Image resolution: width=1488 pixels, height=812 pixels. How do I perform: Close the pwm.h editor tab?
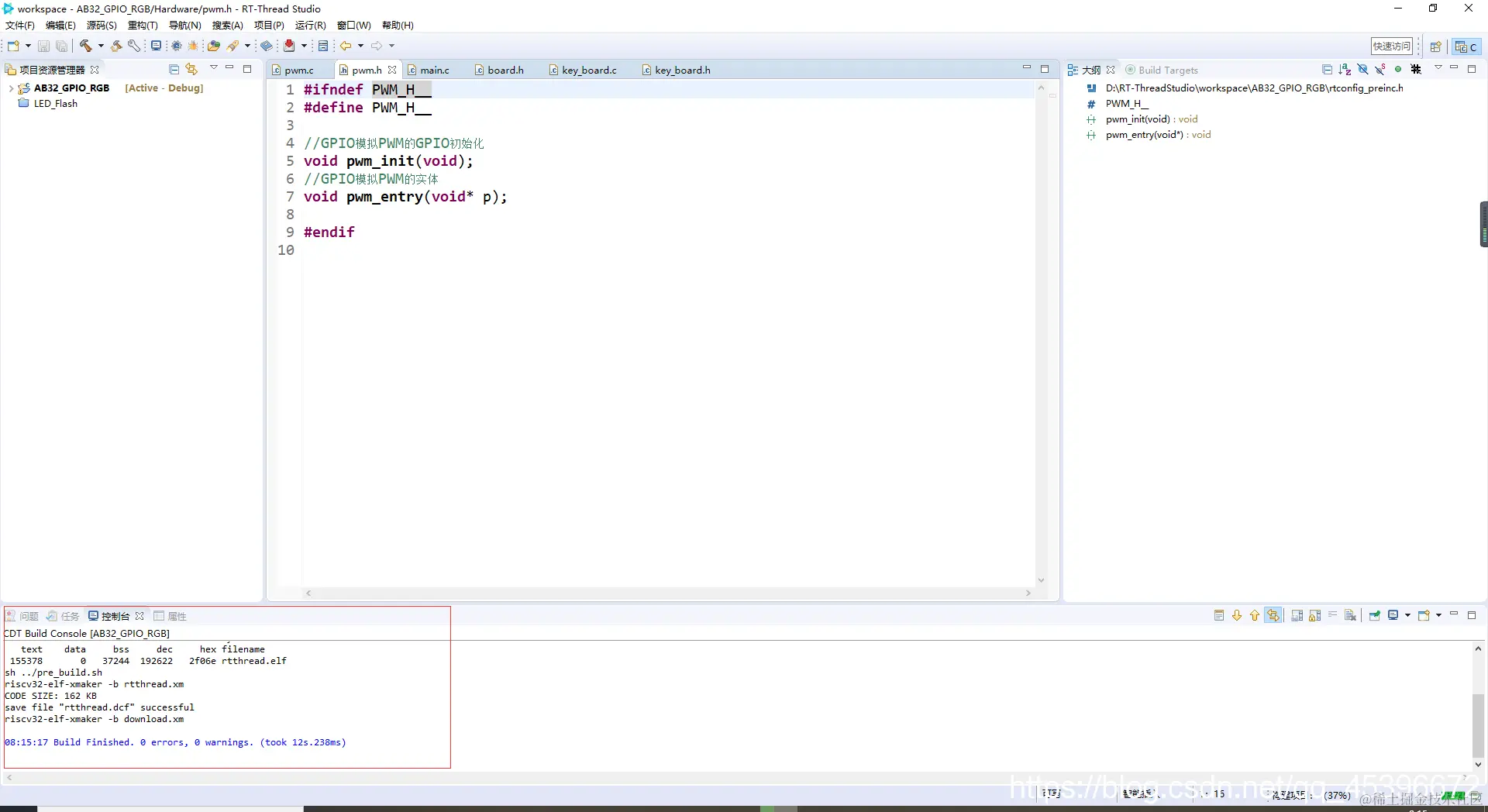coord(392,70)
